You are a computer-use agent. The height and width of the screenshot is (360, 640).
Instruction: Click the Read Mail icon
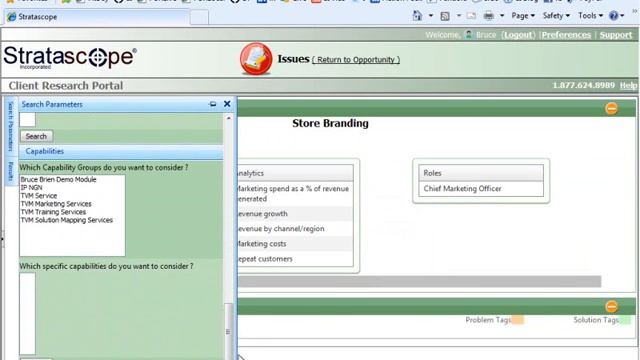471,16
